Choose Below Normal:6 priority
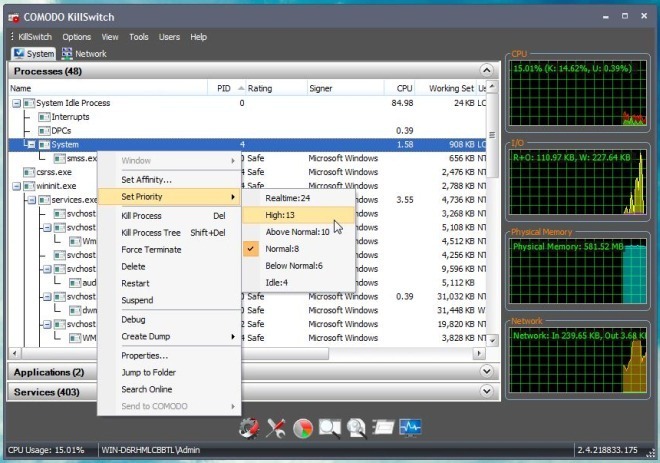 [298, 266]
